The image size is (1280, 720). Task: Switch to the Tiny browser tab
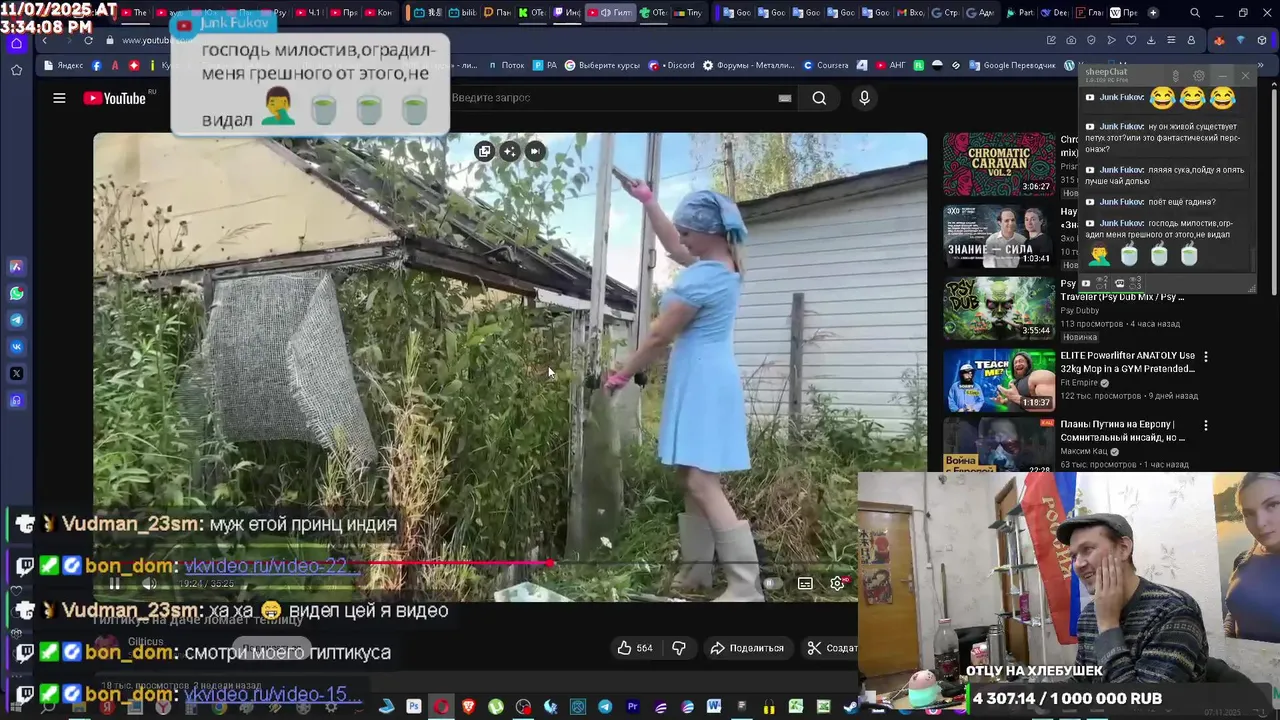click(x=688, y=13)
